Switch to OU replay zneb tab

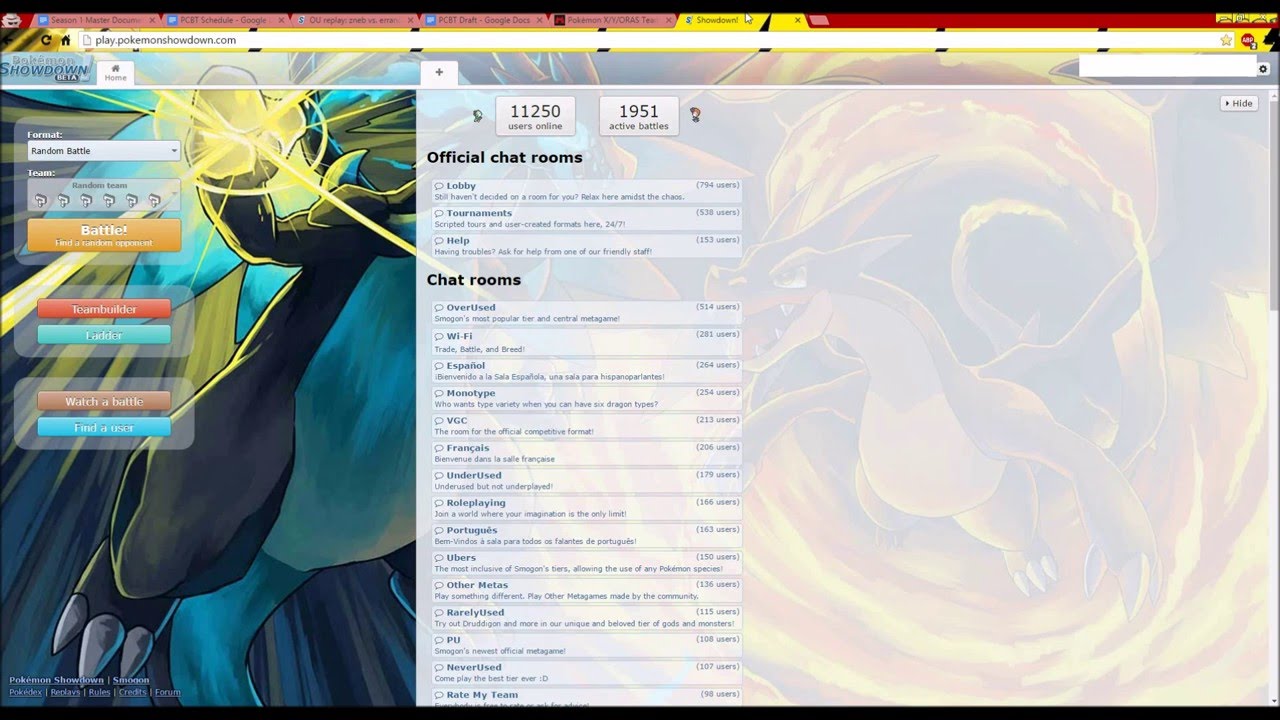(353, 20)
